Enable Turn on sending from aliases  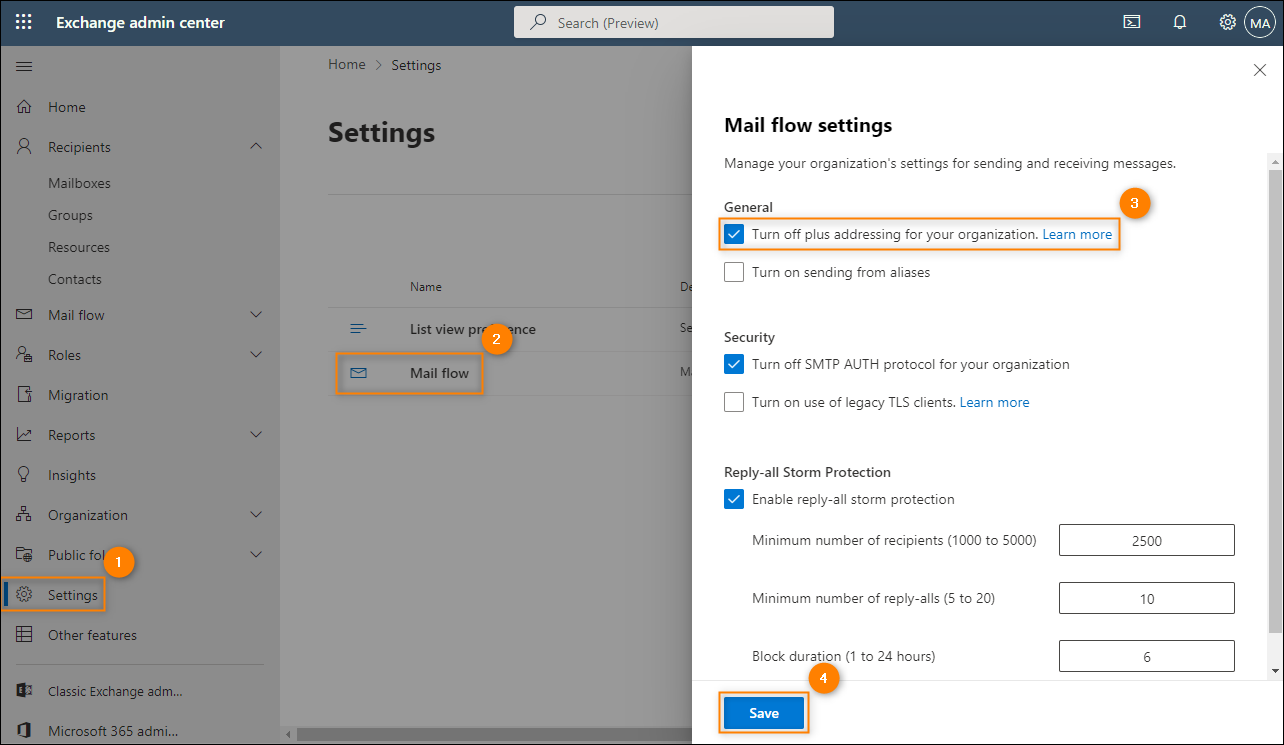[734, 272]
